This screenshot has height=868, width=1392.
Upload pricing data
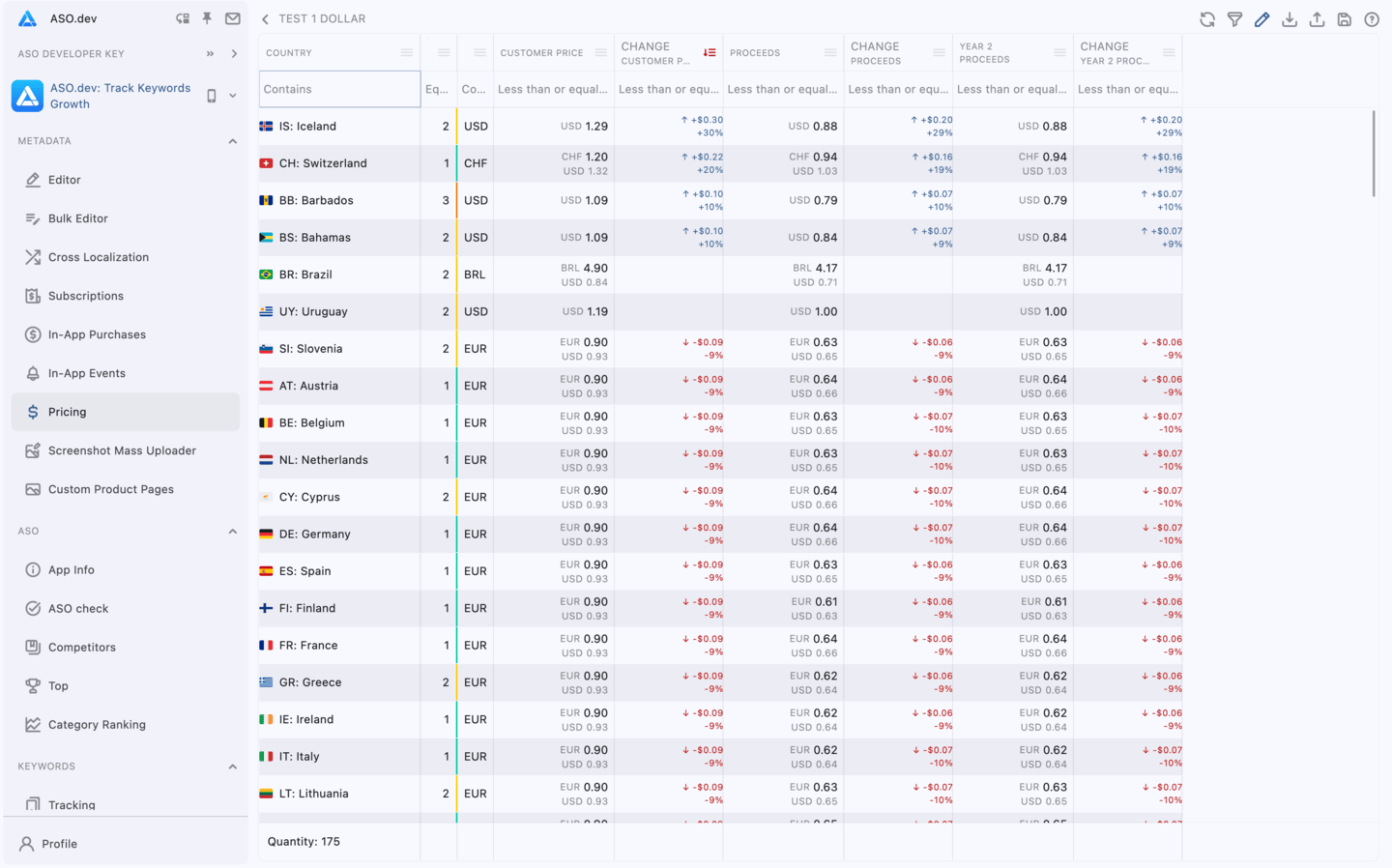(1317, 18)
